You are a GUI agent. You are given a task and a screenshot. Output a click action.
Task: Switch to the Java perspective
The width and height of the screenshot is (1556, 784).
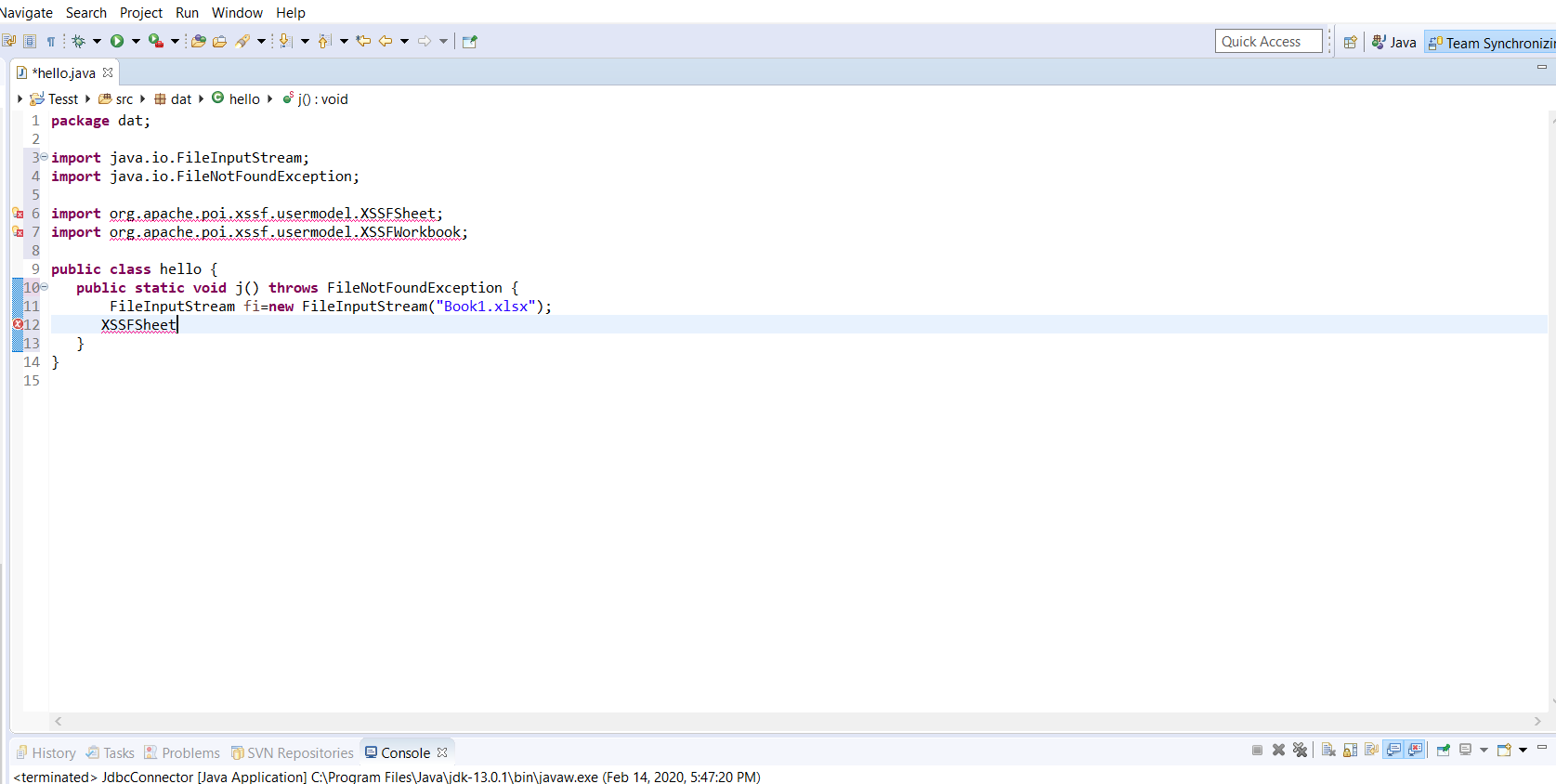[1394, 43]
